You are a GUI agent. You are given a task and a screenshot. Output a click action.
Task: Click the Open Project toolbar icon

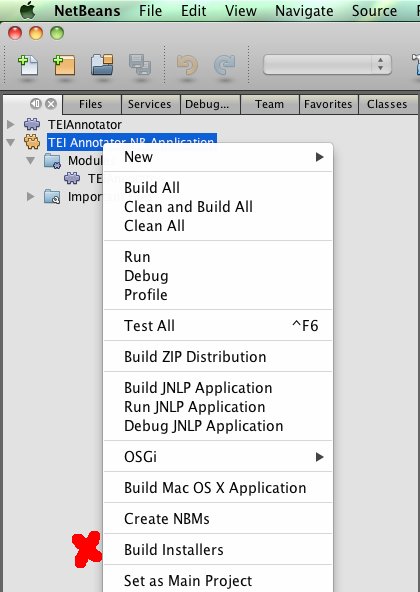tap(102, 65)
